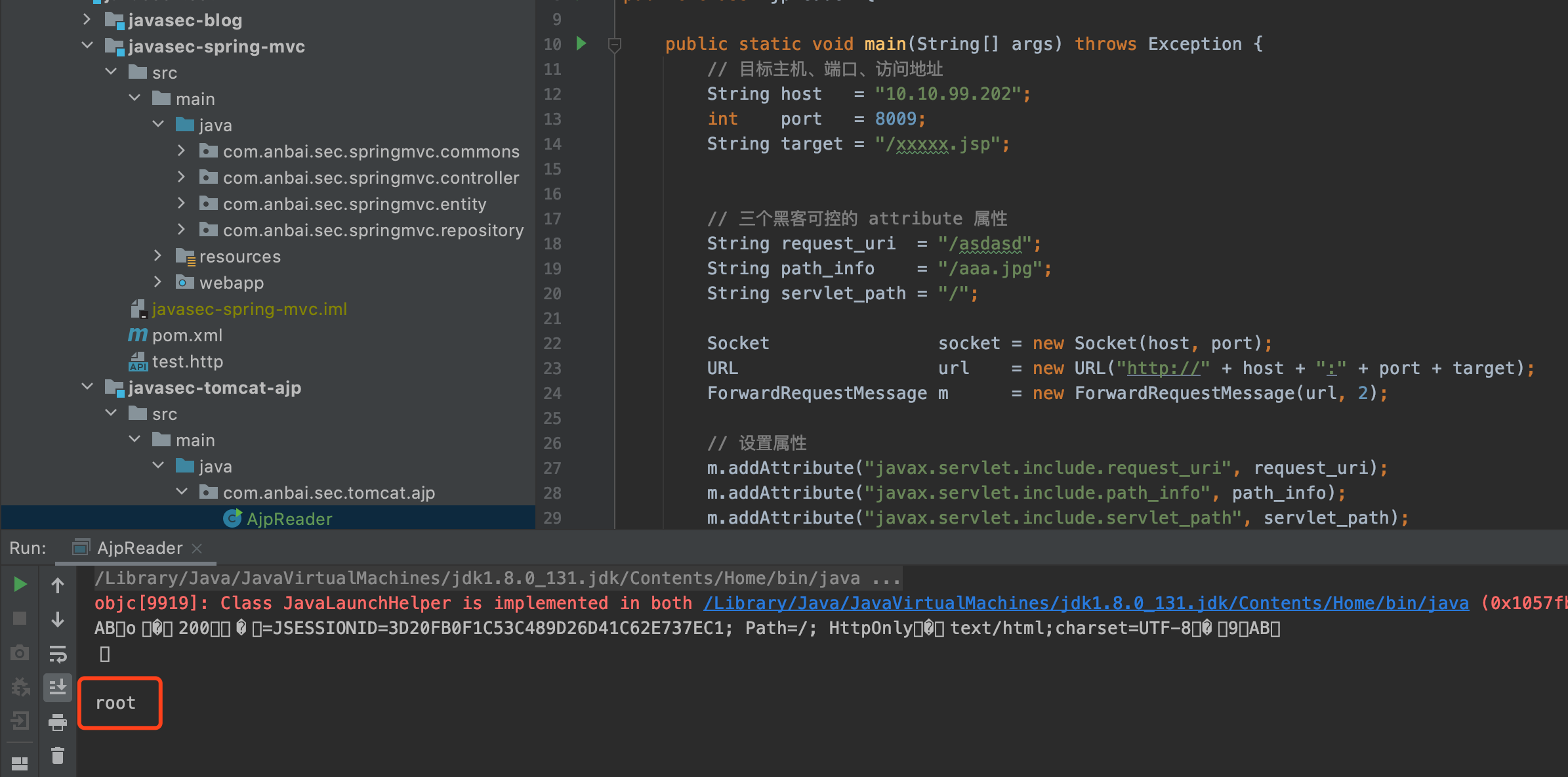The width and height of the screenshot is (1568, 777).
Task: Click the Down the Stack Trace arrow
Action: 58,619
